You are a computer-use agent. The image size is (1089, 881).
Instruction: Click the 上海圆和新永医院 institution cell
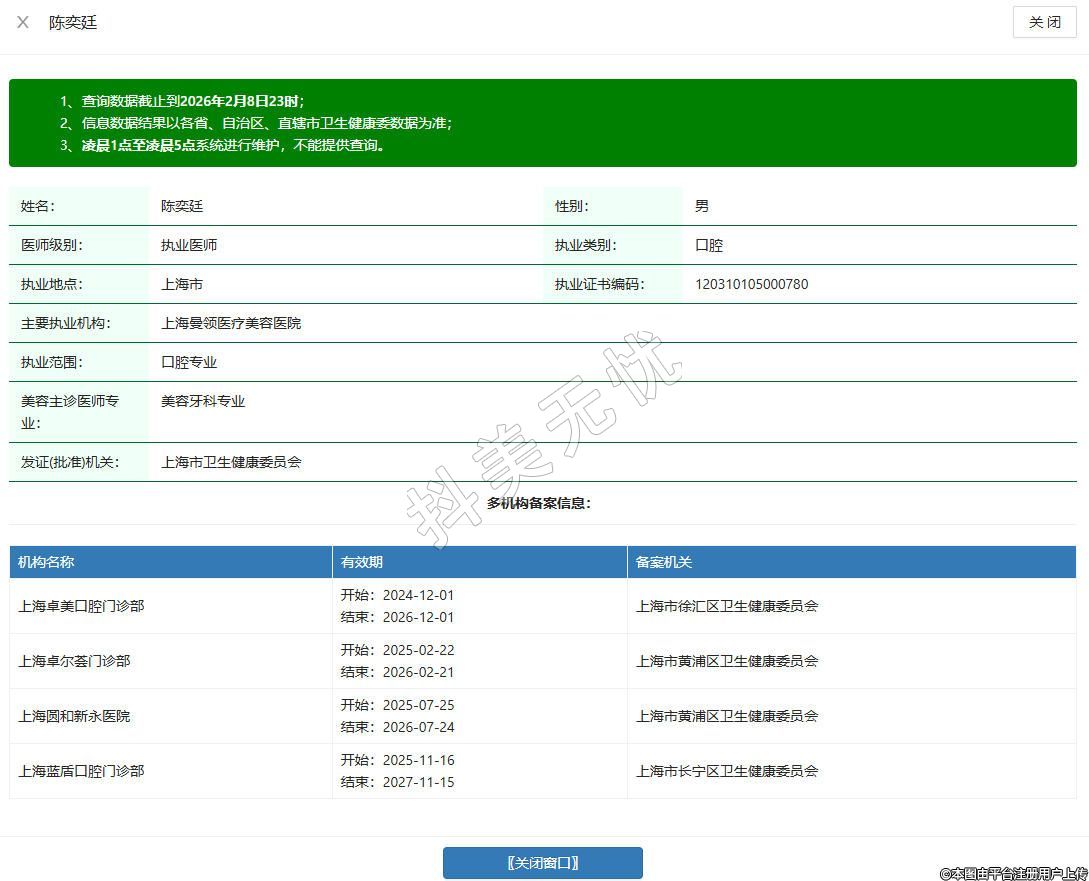coord(75,716)
